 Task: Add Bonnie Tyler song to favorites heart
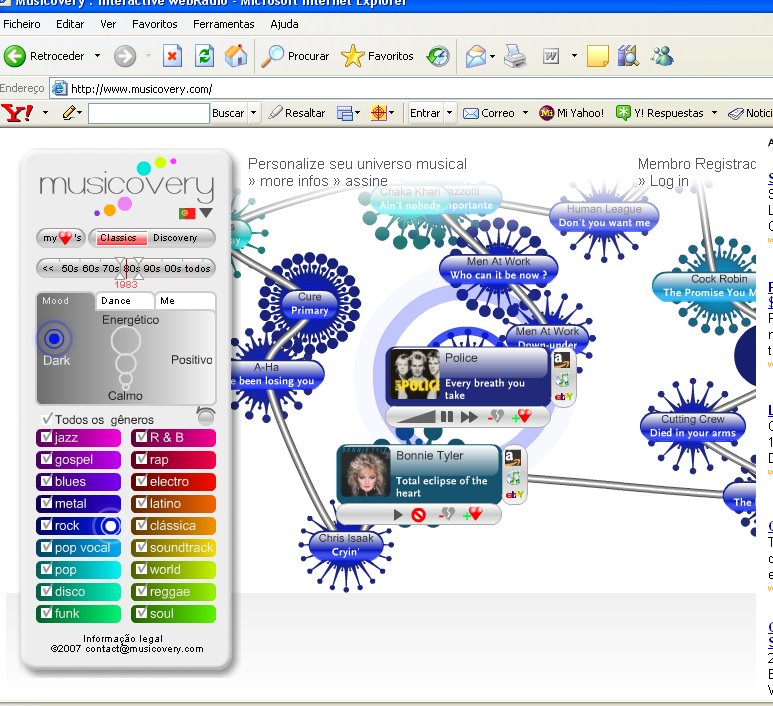pos(473,514)
